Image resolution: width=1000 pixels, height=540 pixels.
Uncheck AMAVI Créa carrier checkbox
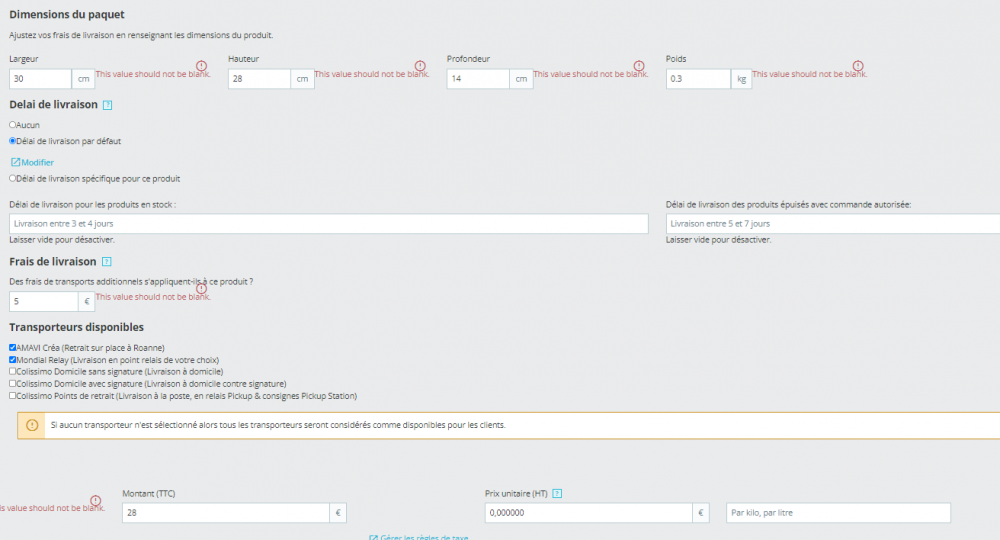coord(12,347)
